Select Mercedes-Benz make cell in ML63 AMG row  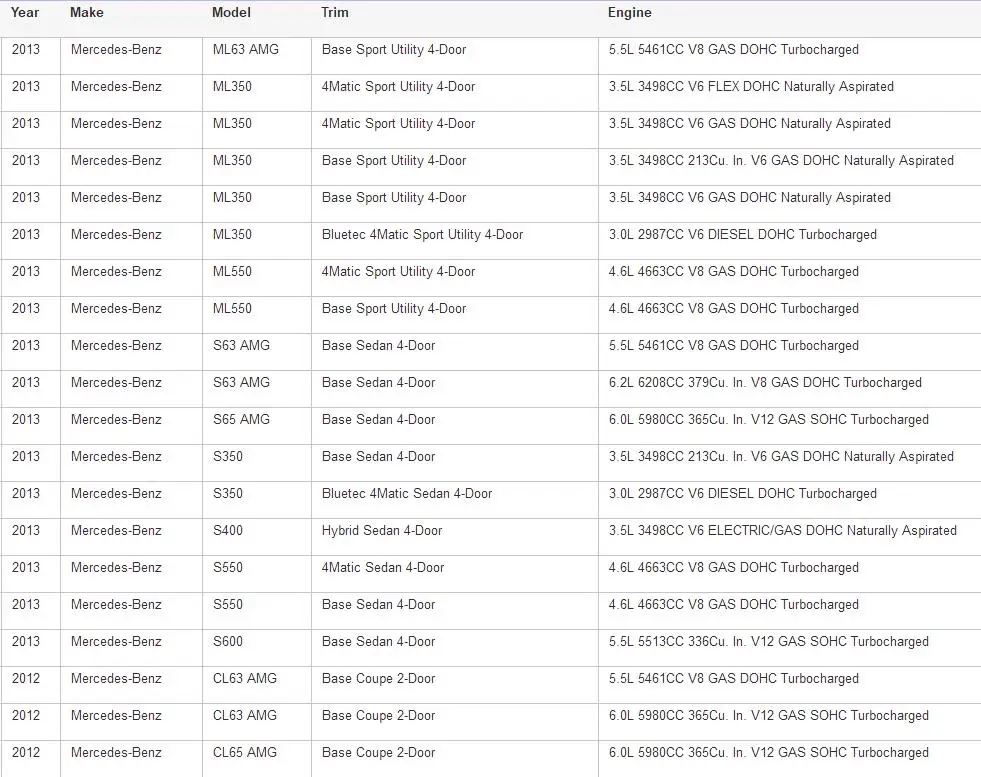coord(131,56)
